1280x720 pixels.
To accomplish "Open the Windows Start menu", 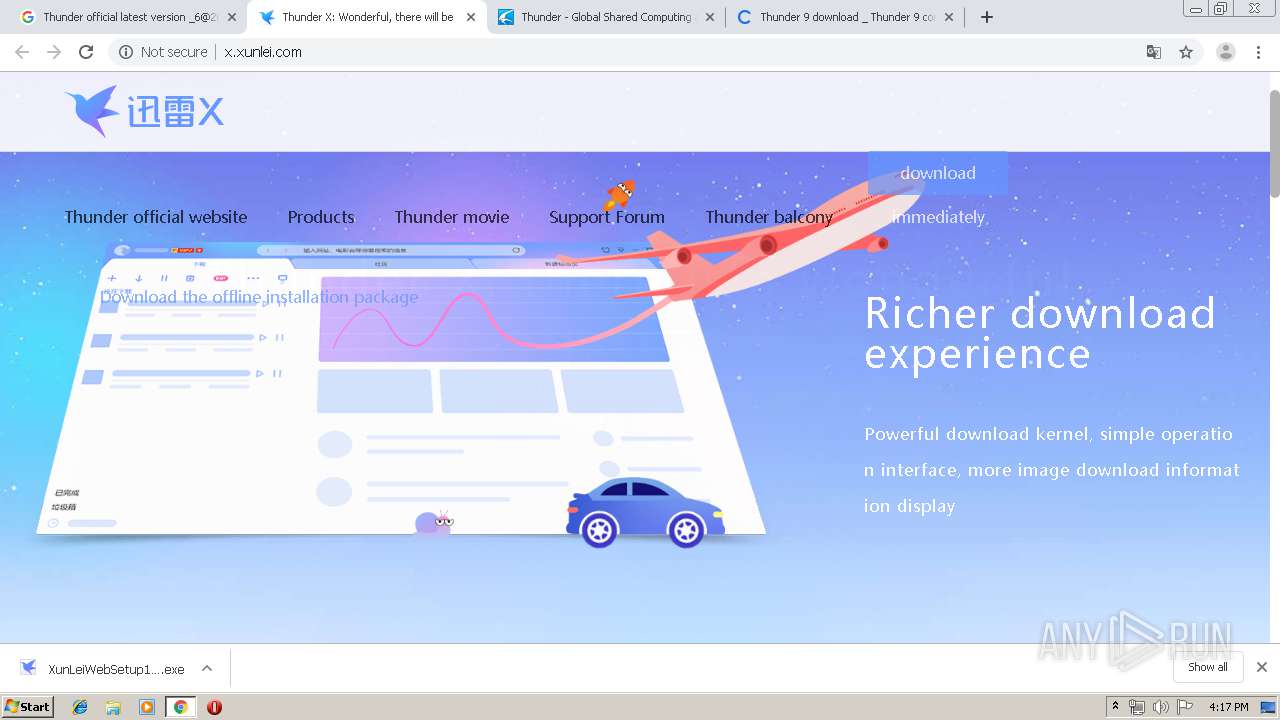I will pos(27,706).
